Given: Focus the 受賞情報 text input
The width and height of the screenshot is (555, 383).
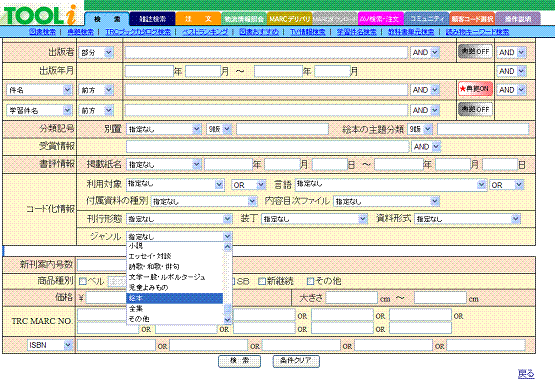Looking at the screenshot, I should tap(267, 147).
